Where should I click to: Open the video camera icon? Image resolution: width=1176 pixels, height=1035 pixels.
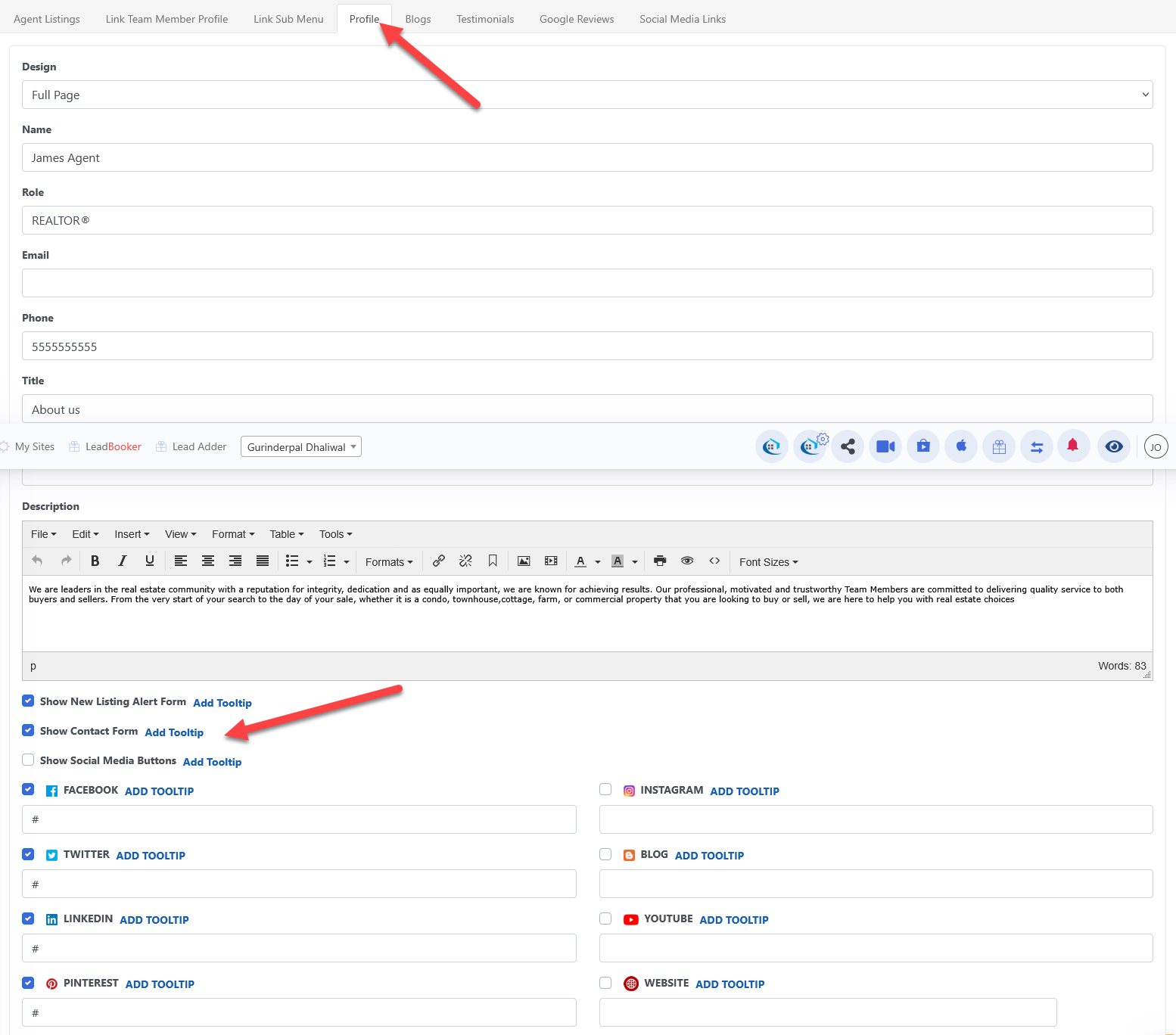tap(885, 447)
